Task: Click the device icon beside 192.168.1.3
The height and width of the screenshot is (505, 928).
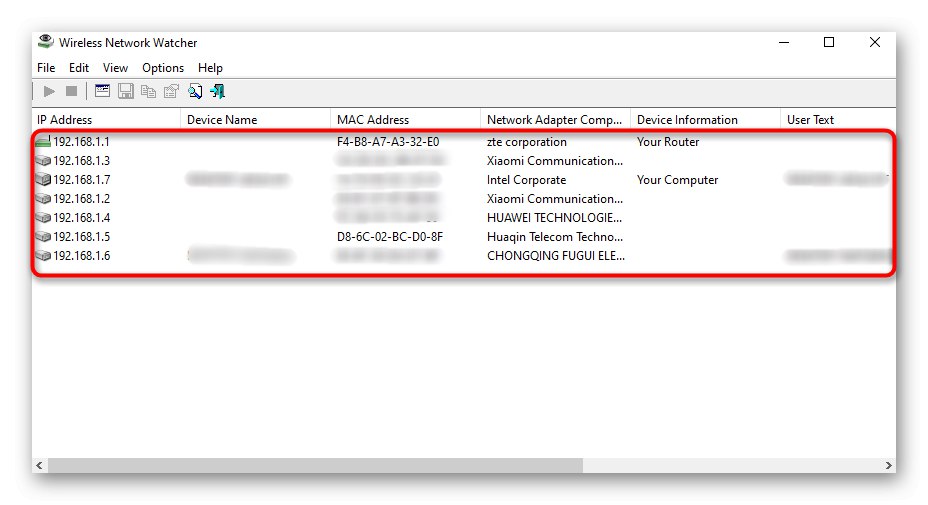Action: tap(43, 160)
